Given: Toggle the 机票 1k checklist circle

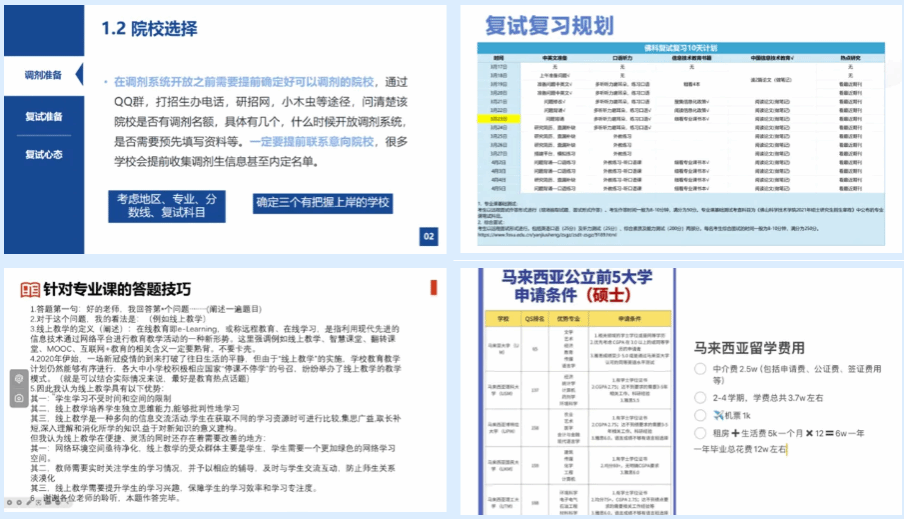Looking at the screenshot, I should pyautogui.click(x=701, y=414).
